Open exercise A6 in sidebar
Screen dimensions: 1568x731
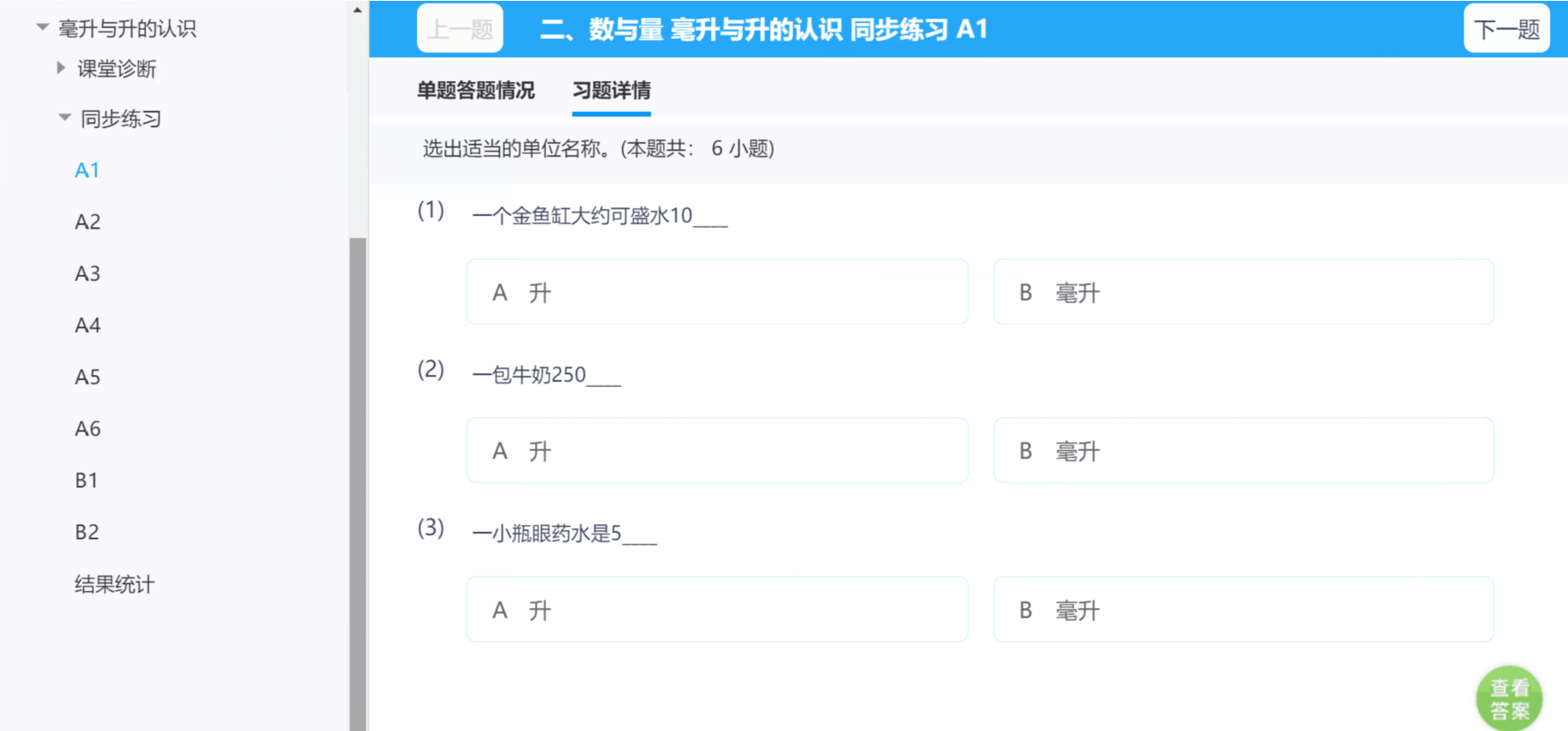(87, 429)
